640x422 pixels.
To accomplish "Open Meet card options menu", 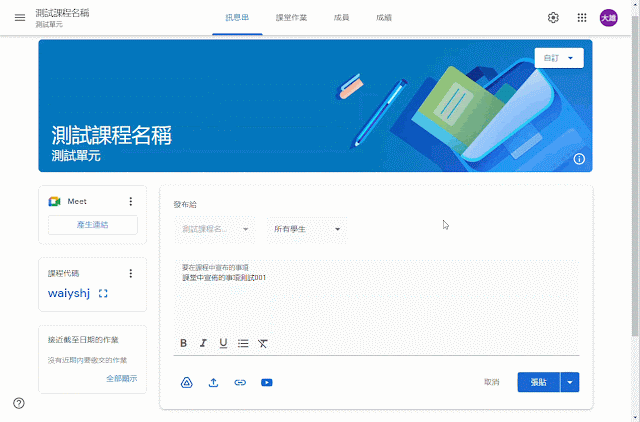I will coord(131,201).
